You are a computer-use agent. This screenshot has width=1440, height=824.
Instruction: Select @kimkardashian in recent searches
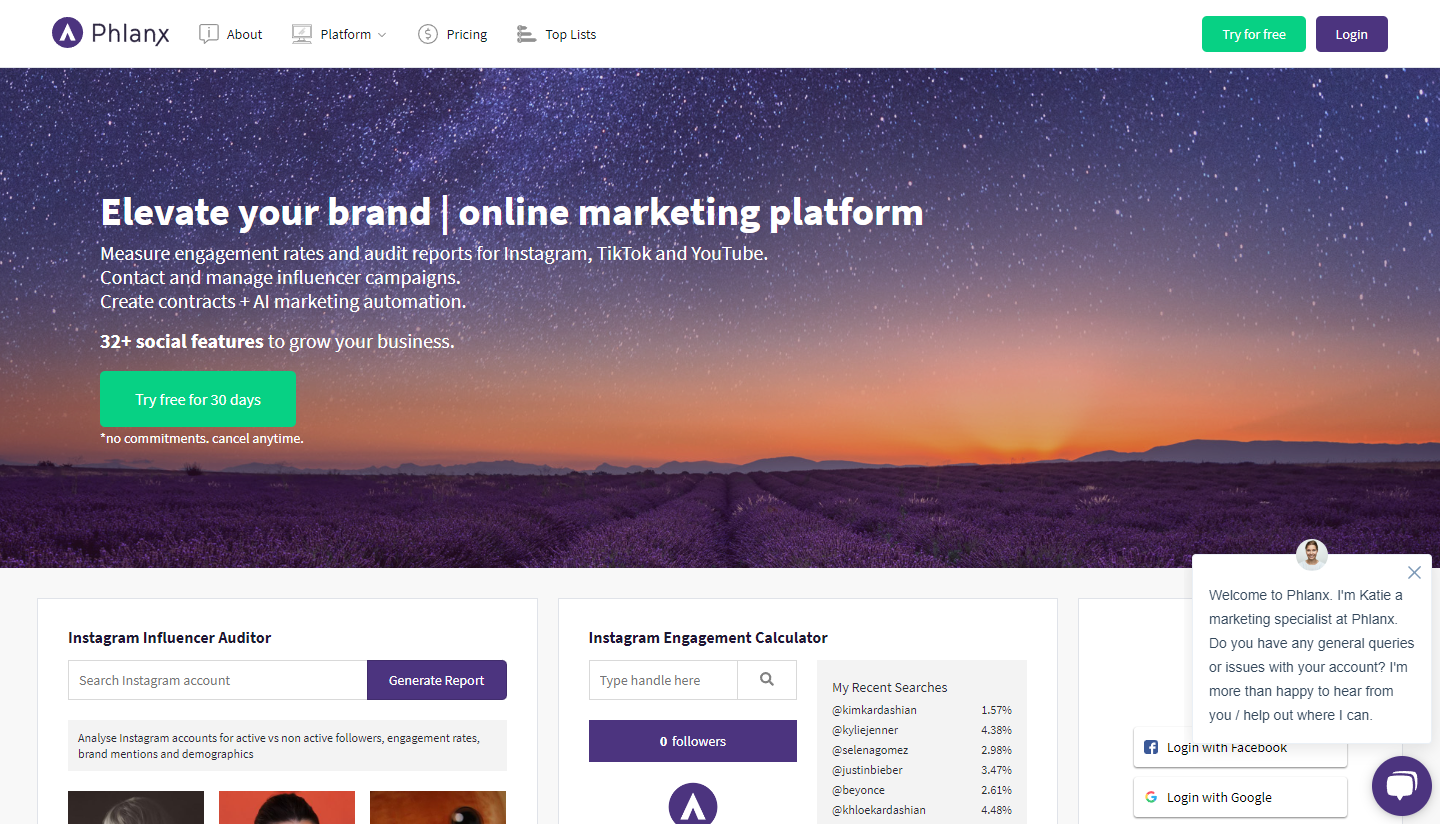[x=875, y=710]
